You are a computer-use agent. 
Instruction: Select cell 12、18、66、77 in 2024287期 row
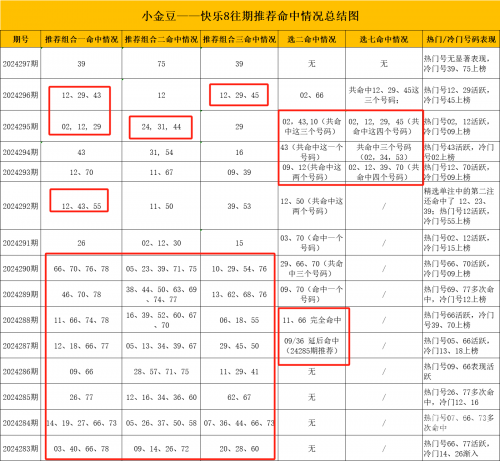(x=81, y=346)
